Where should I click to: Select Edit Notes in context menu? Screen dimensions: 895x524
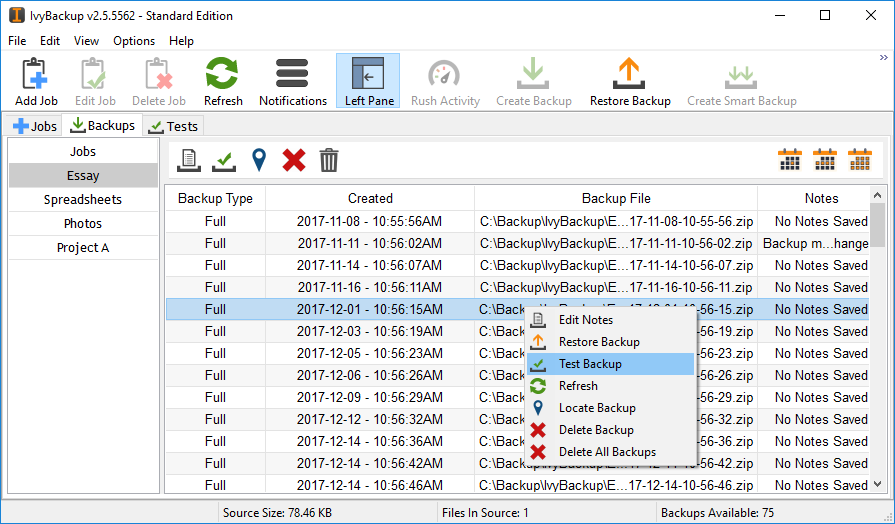(611, 320)
